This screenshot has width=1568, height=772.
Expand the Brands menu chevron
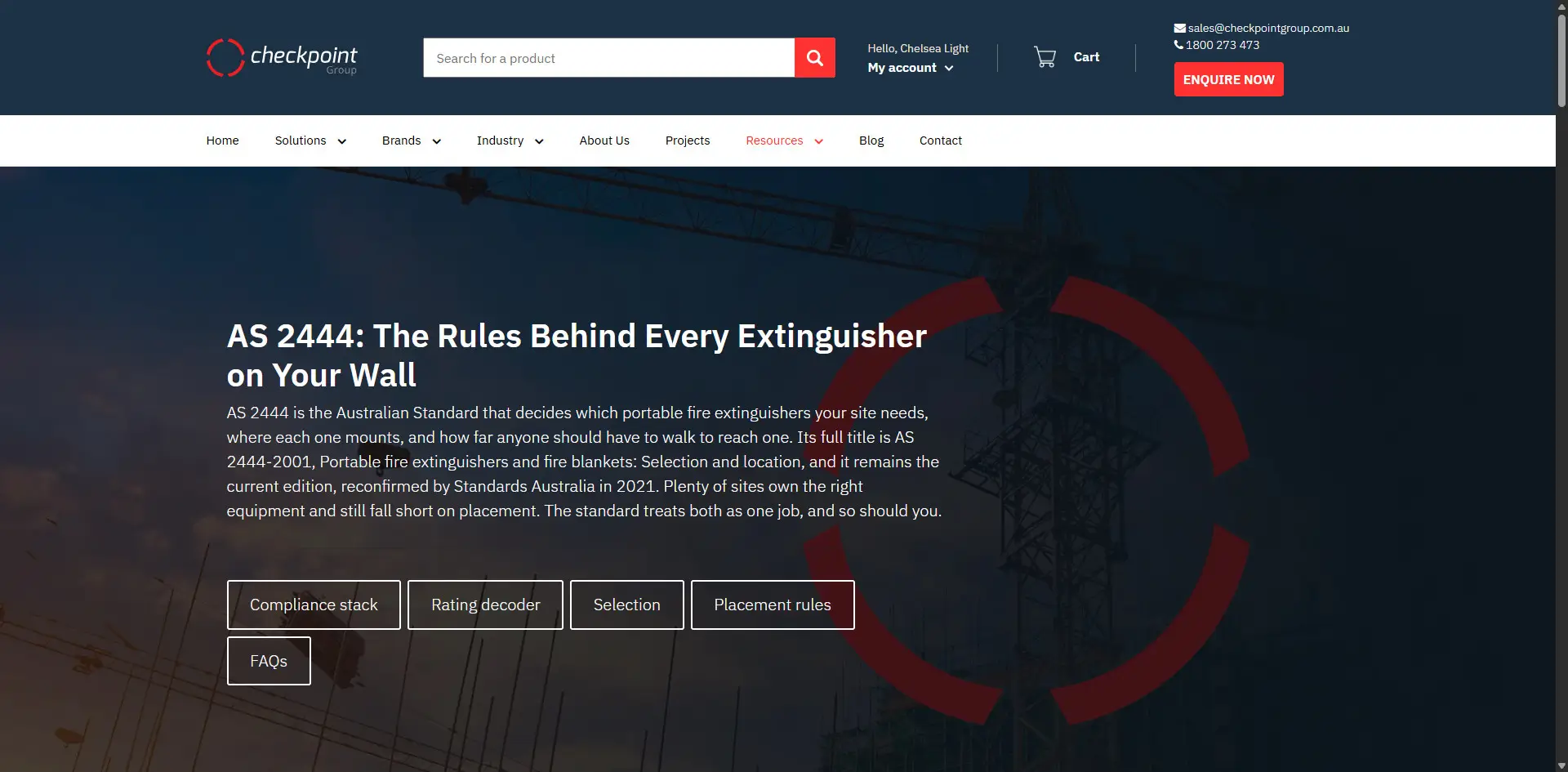437,141
